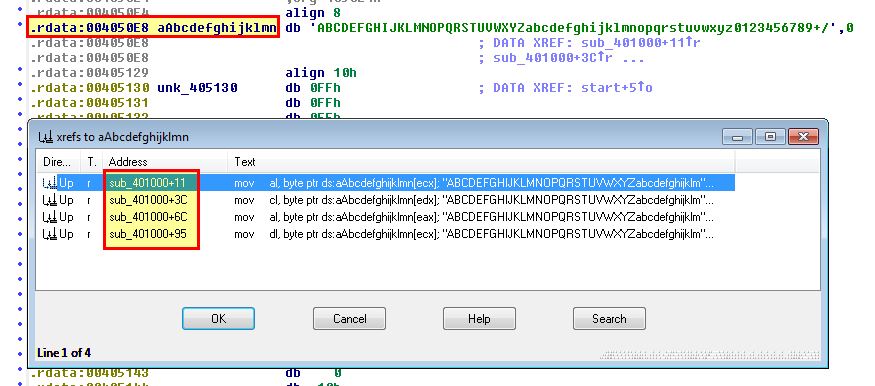Open Help for the xrefs dialog

coord(479,319)
